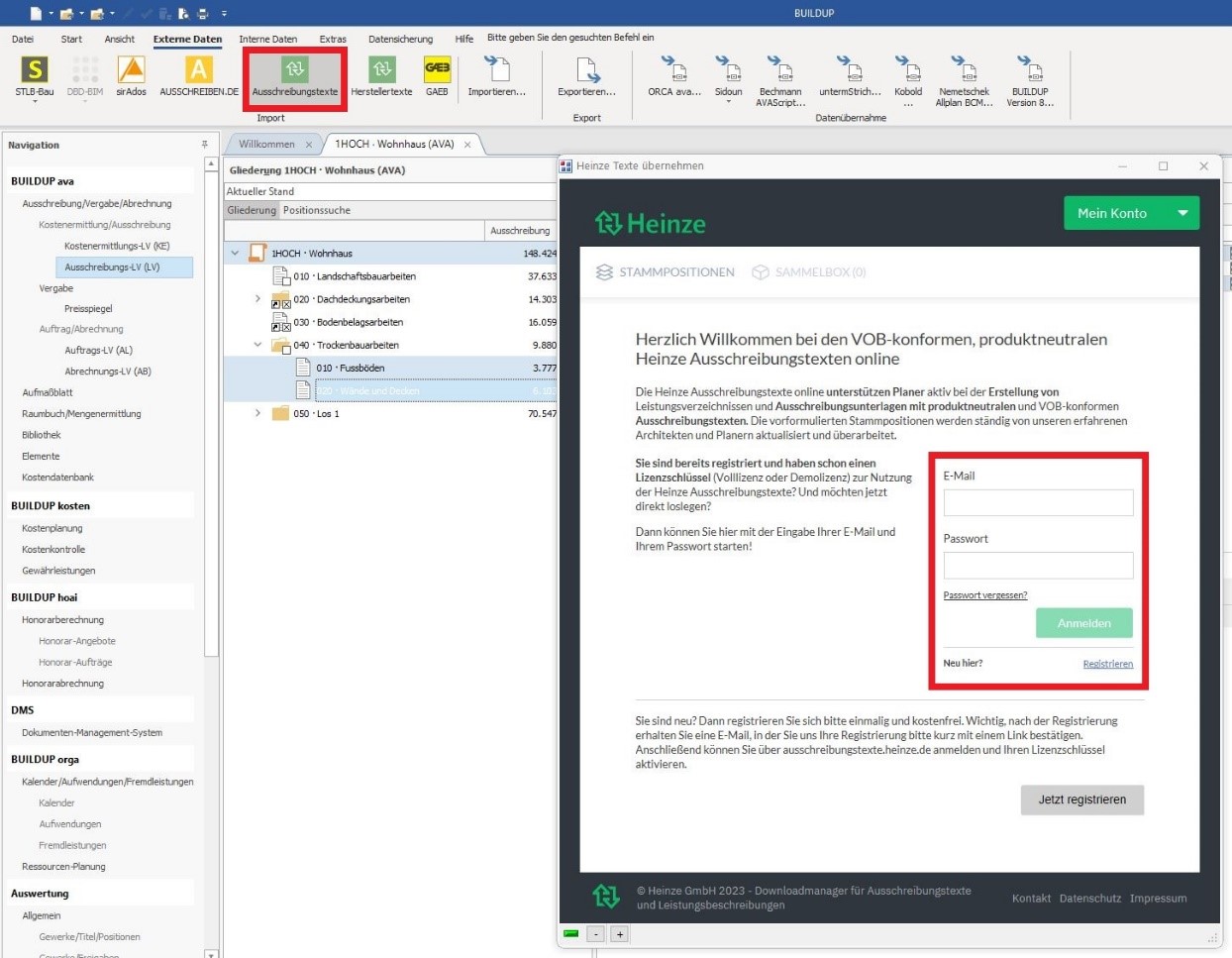This screenshot has height=958, width=1232.
Task: Click the minus zoom button in Heinze dialog
Action: coord(595,934)
